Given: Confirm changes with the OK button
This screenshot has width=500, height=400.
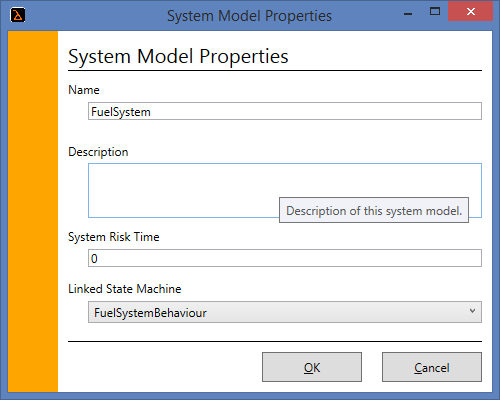Looking at the screenshot, I should point(312,367).
